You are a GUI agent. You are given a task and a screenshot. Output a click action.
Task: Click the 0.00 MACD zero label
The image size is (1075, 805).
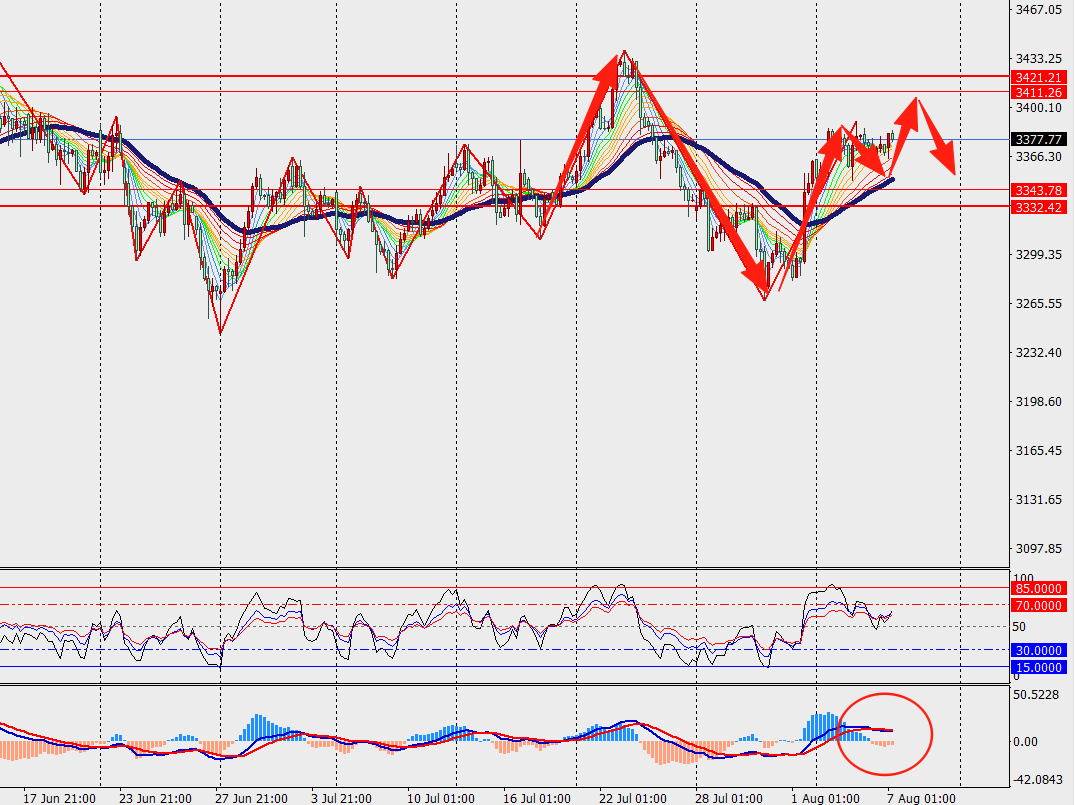(1026, 741)
